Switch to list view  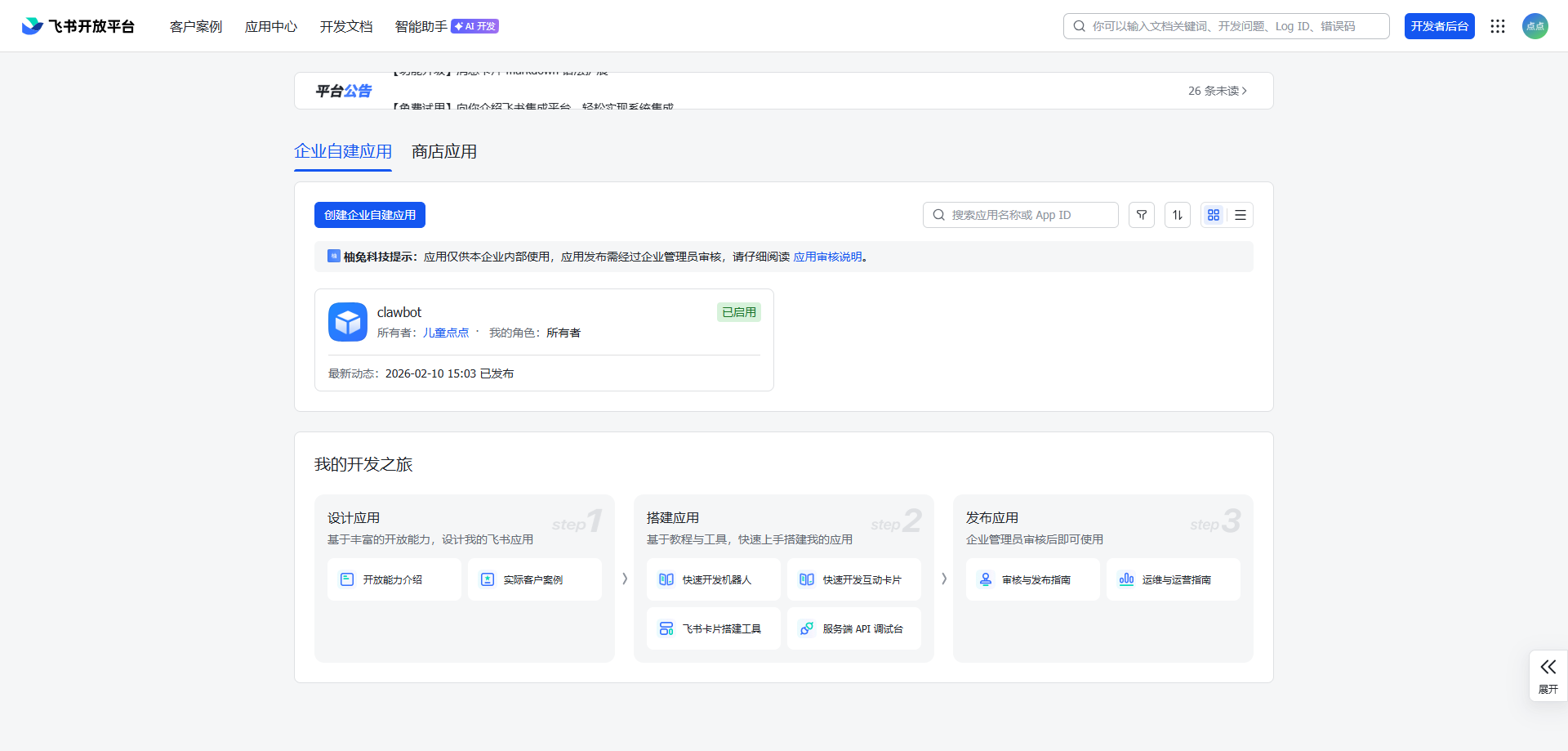pyautogui.click(x=1241, y=215)
